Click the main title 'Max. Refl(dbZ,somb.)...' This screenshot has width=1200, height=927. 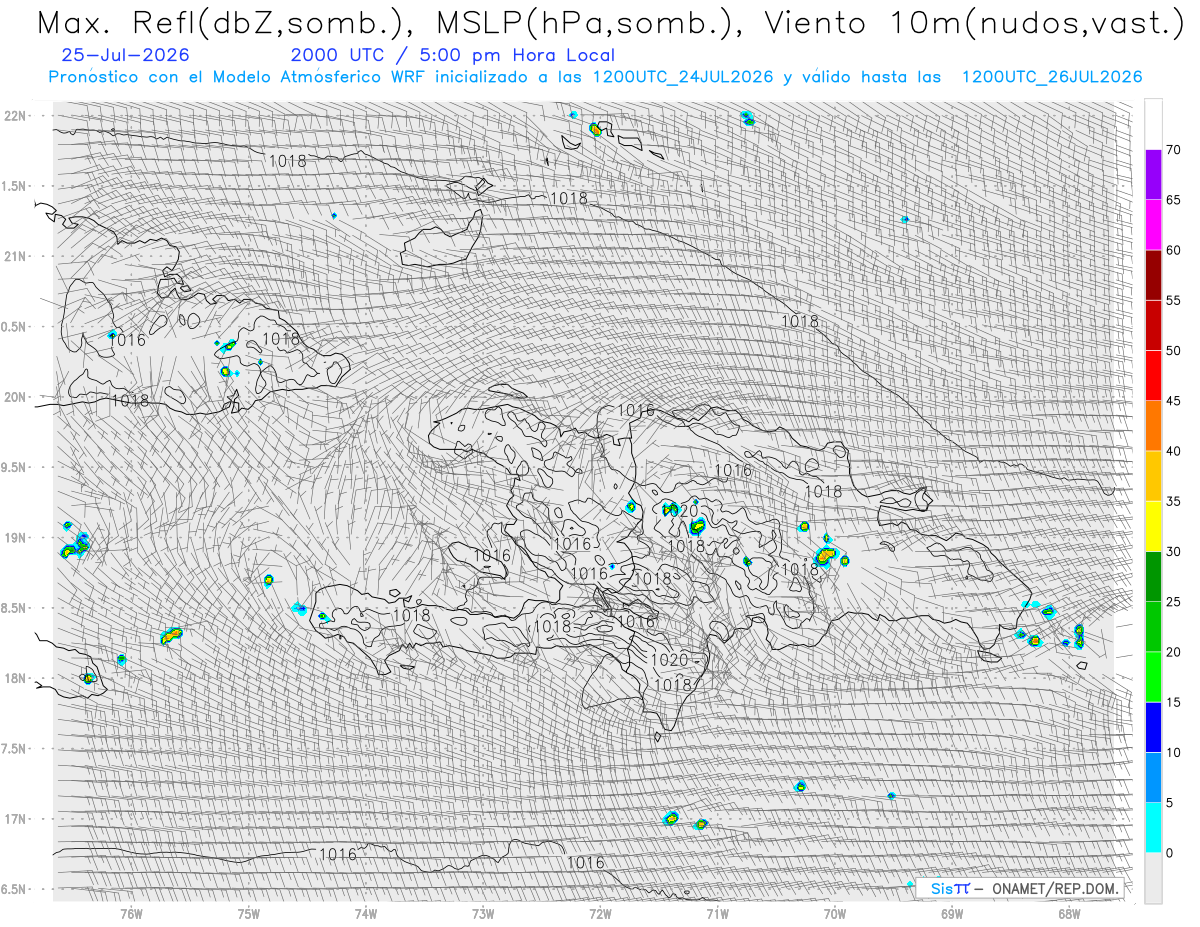pos(609,23)
